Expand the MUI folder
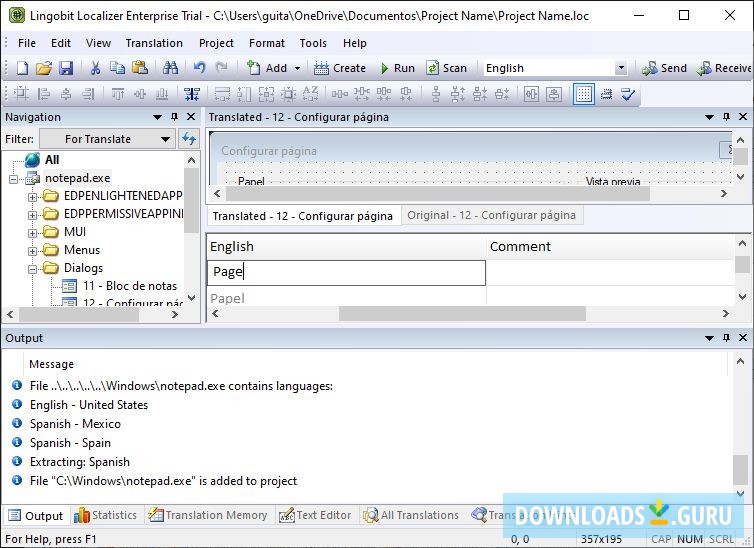The width and height of the screenshot is (754, 548). click(32, 233)
